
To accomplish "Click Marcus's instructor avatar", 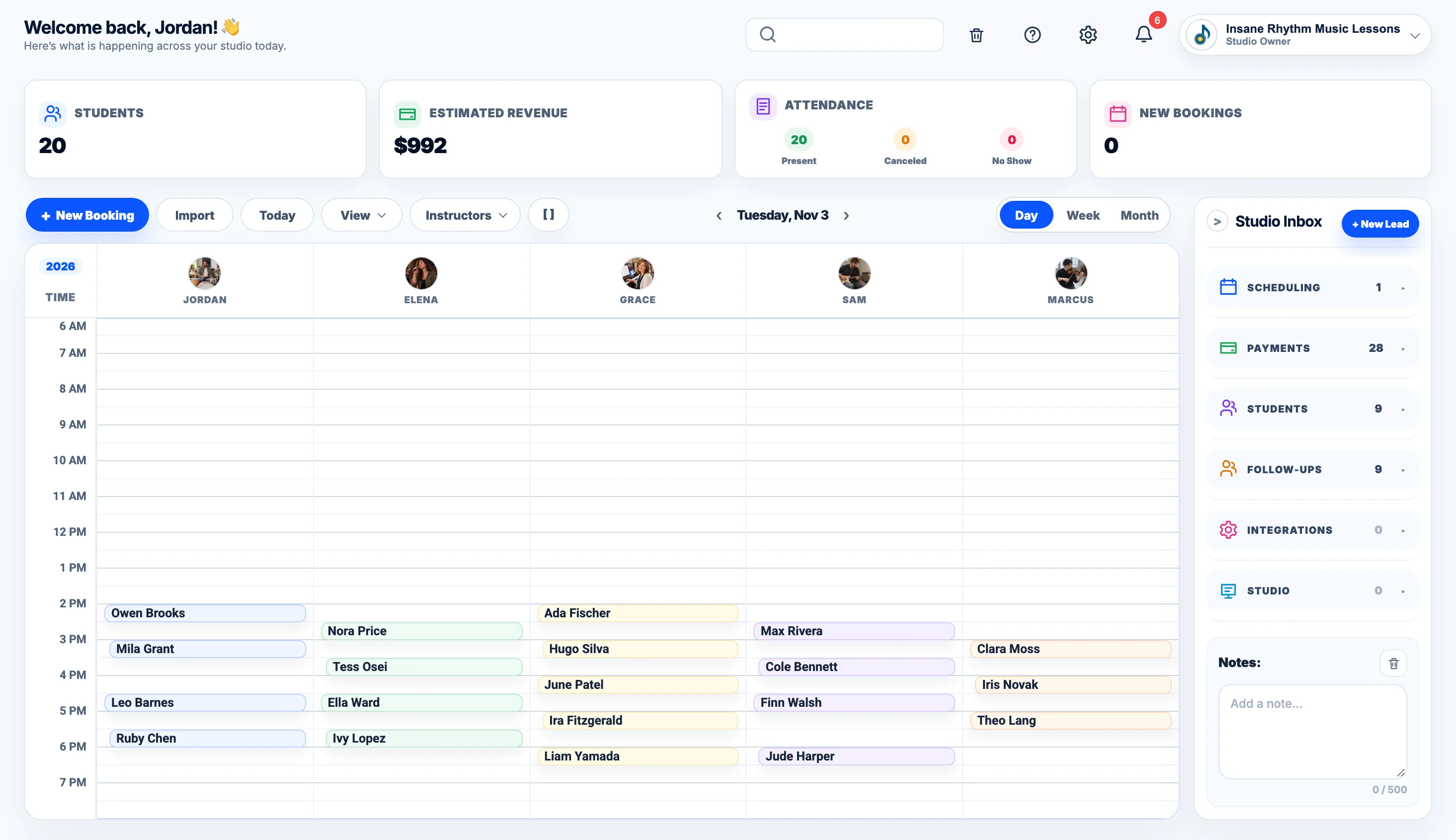I will tap(1070, 273).
